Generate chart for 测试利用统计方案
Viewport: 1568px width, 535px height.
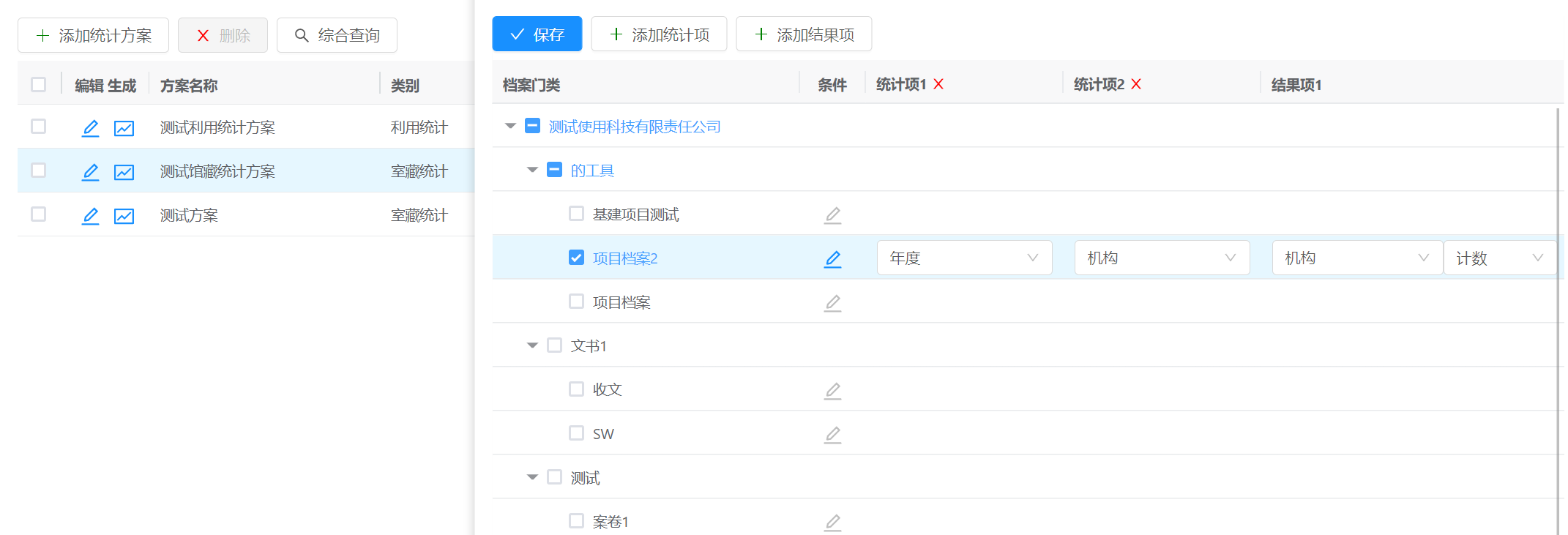click(x=124, y=128)
